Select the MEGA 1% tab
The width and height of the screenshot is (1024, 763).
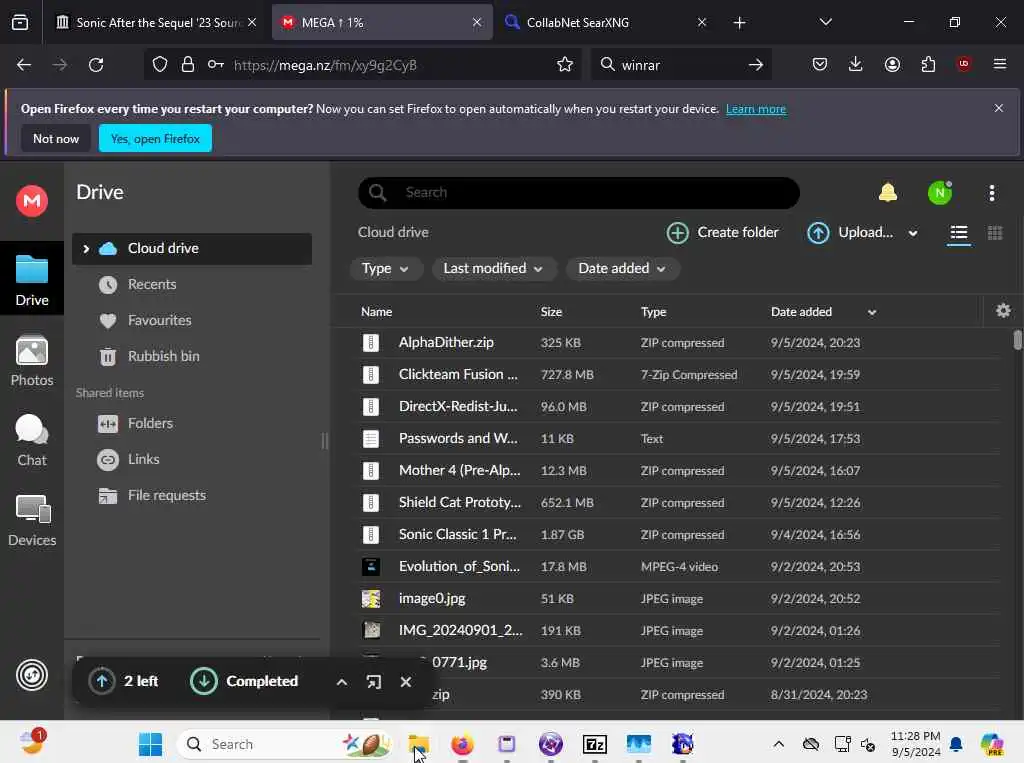[x=381, y=22]
